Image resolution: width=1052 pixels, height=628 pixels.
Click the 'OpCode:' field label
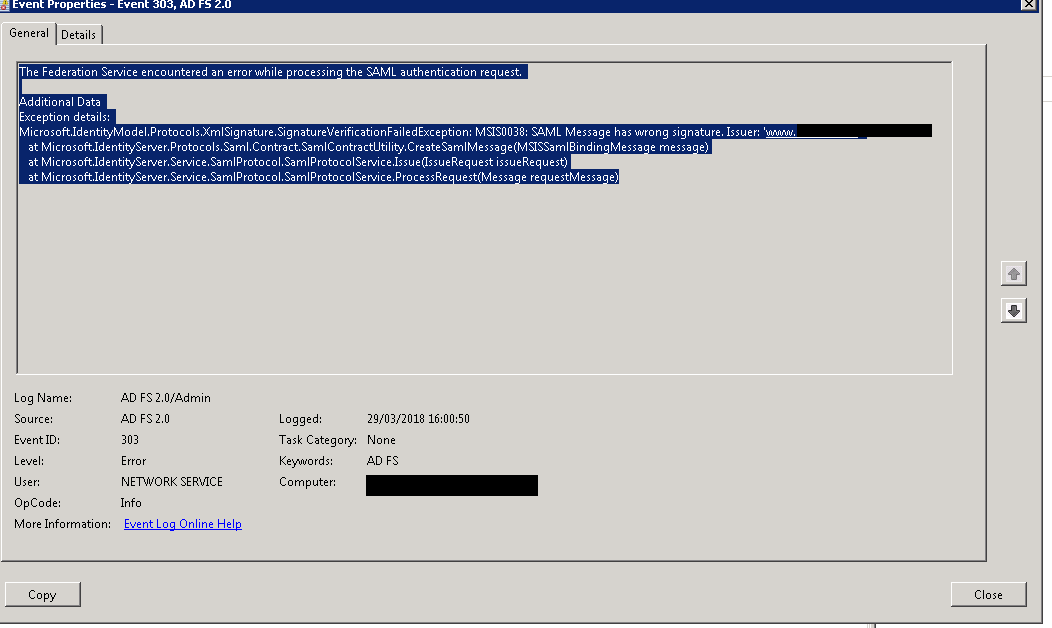pyautogui.click(x=38, y=503)
